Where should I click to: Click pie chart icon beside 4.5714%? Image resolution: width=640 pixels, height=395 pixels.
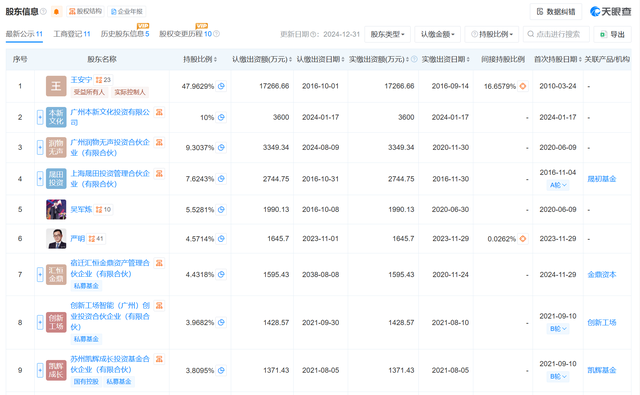pyautogui.click(x=221, y=239)
